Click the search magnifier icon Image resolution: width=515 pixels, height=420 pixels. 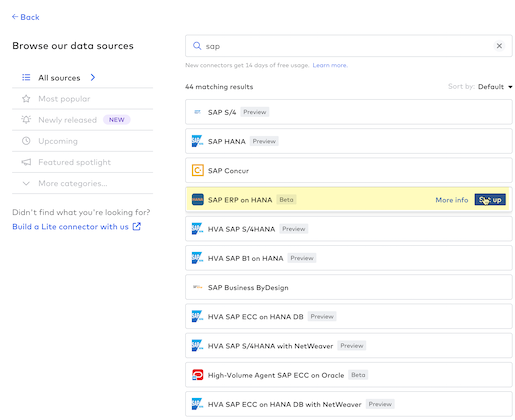tap(197, 46)
